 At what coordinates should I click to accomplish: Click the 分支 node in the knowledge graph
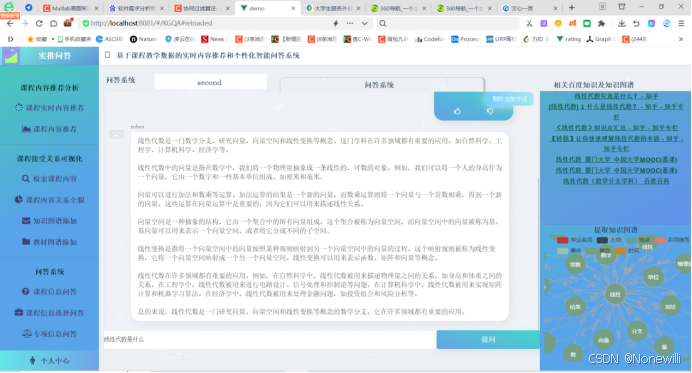637,331
